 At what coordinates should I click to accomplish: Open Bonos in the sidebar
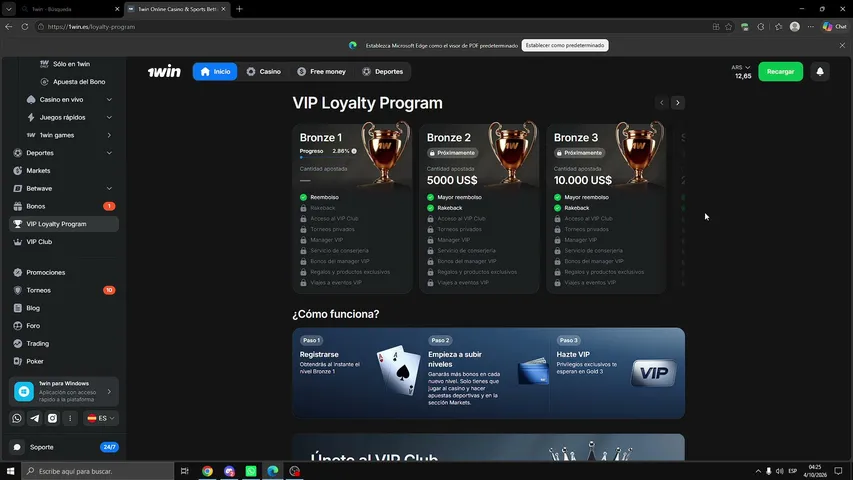tap(64, 206)
